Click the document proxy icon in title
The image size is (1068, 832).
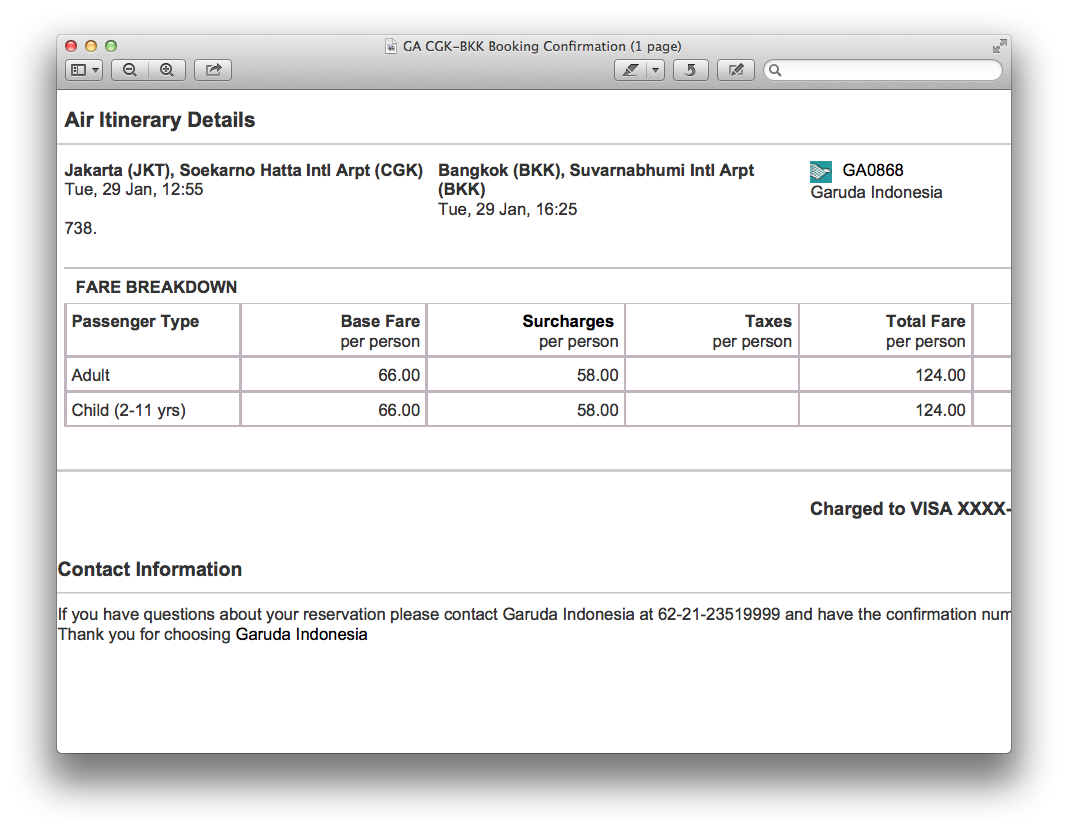pos(391,46)
